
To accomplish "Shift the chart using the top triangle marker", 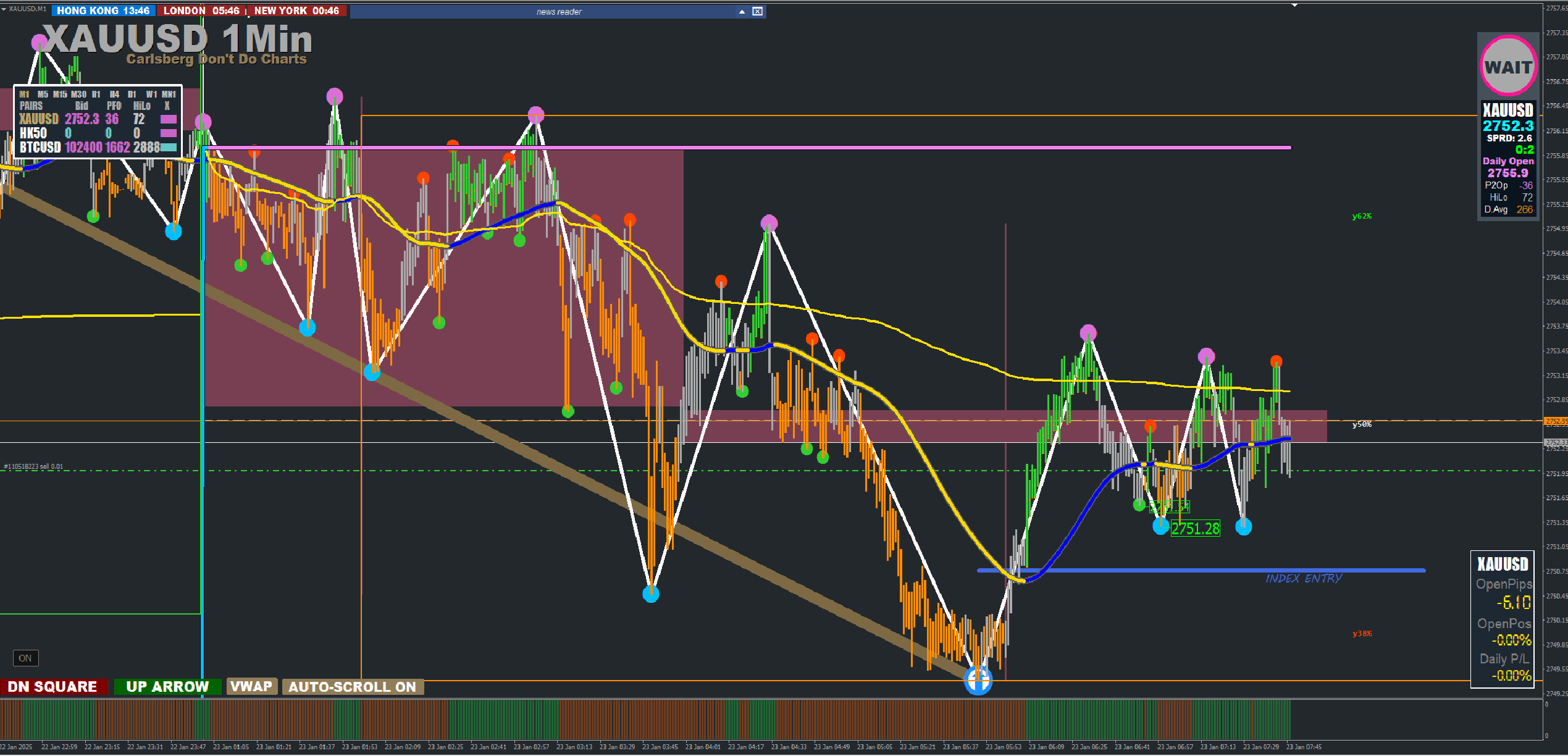I will click(1294, 6).
